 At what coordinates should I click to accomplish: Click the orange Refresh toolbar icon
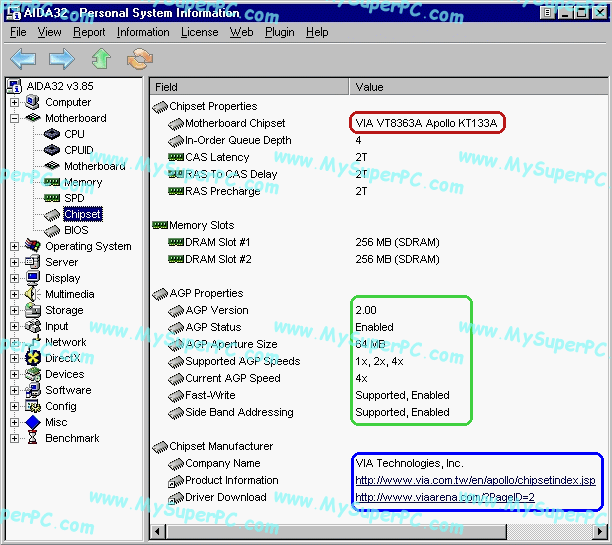(140, 59)
